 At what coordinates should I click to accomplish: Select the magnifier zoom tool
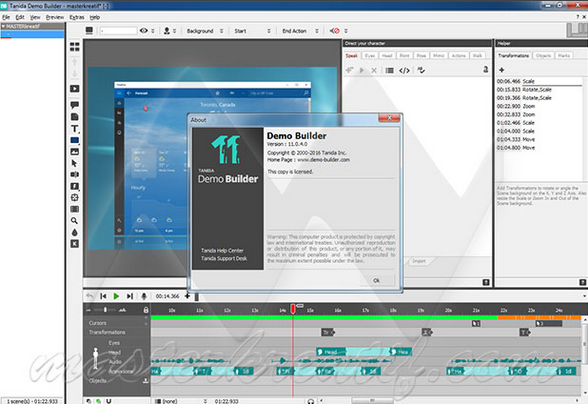75,221
